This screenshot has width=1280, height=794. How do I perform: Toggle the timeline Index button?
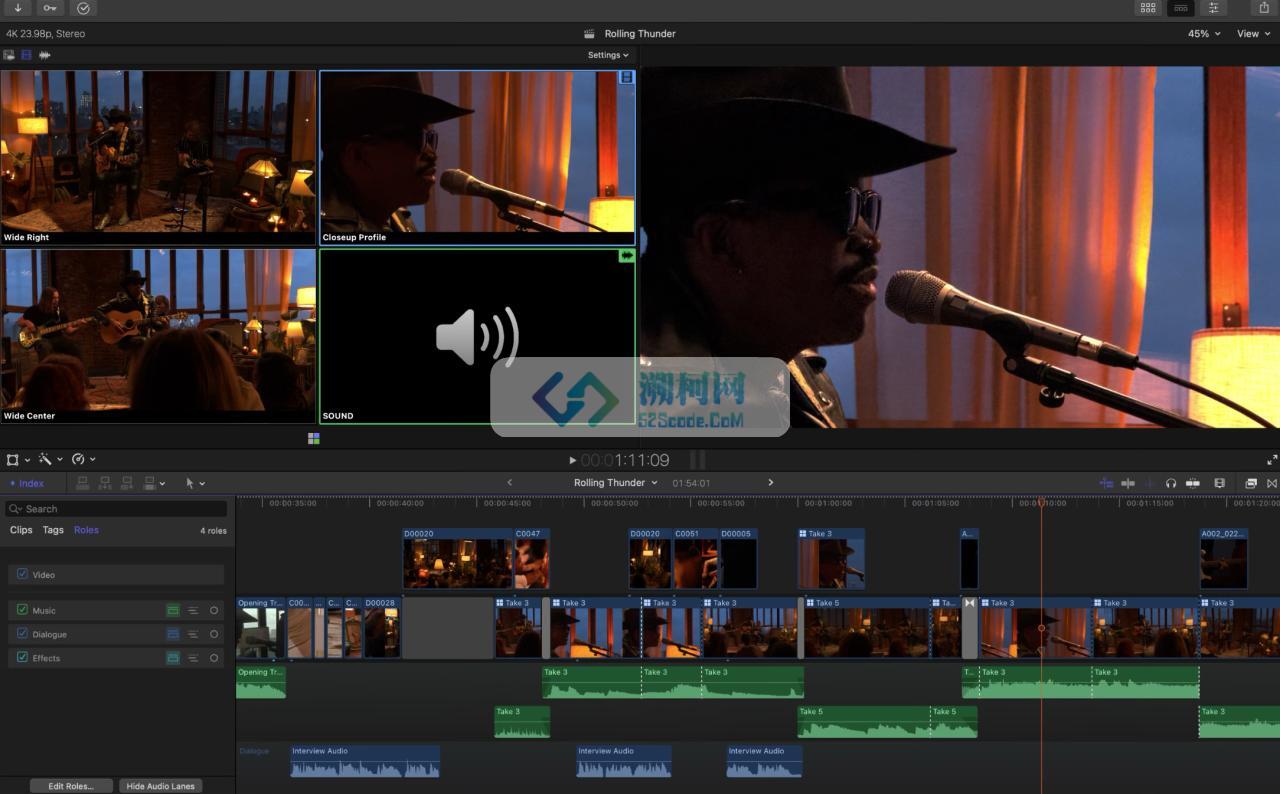pos(27,483)
